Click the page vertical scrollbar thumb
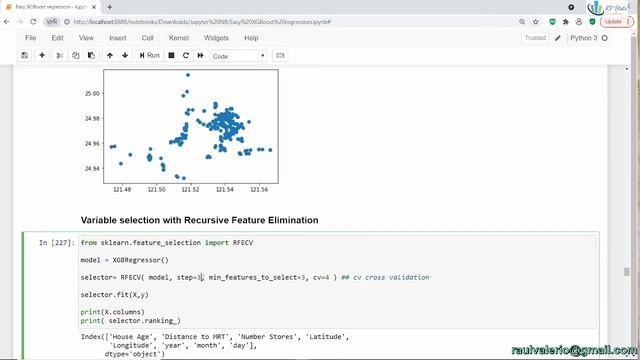The height and width of the screenshot is (360, 640). [627, 272]
